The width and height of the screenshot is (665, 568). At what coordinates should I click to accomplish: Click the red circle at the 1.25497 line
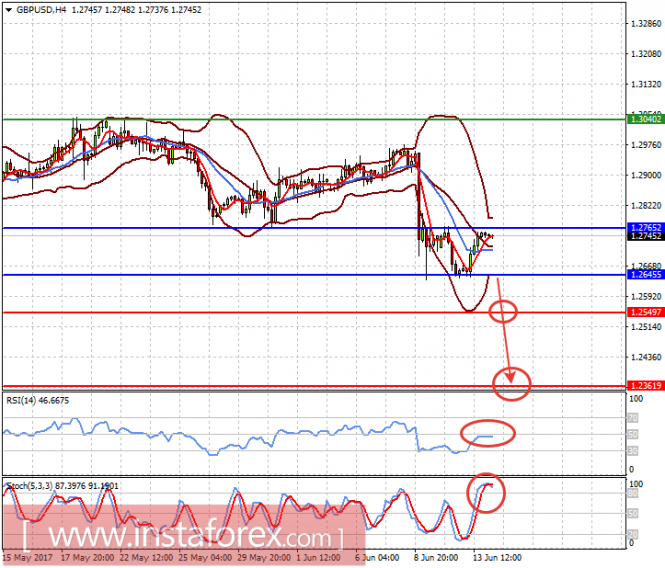(504, 312)
